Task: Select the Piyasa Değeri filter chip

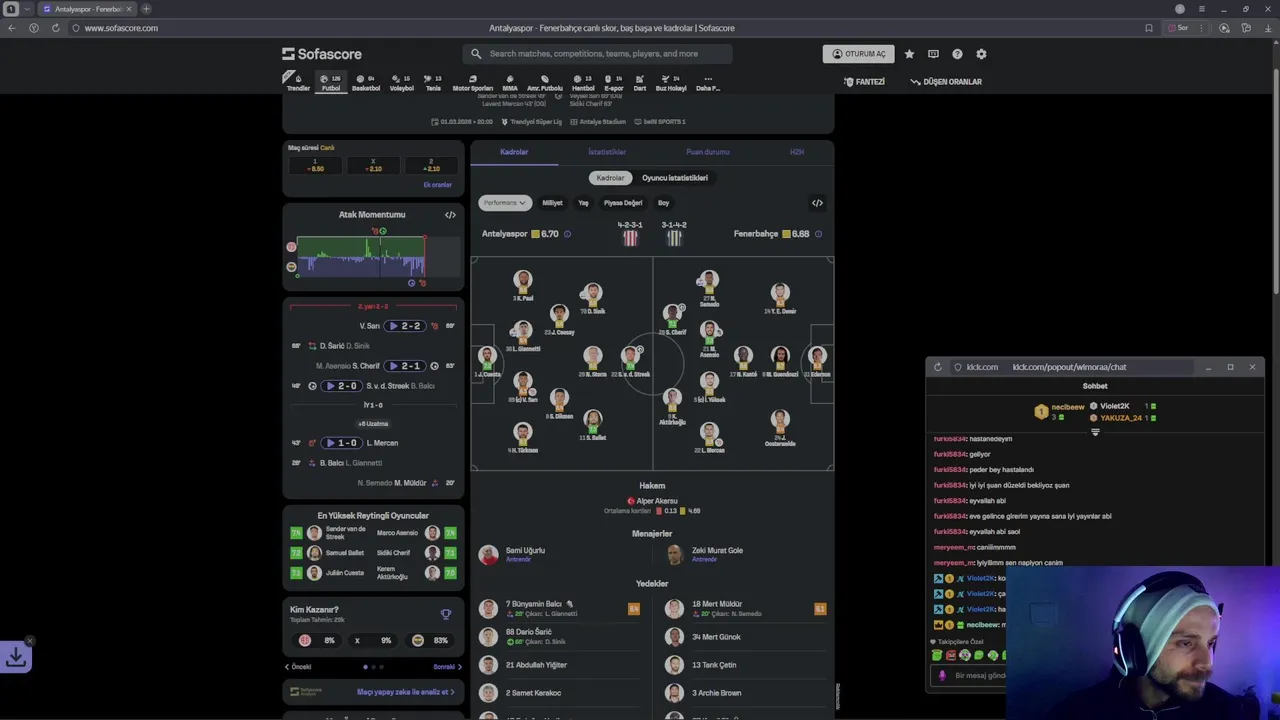Action: click(623, 203)
